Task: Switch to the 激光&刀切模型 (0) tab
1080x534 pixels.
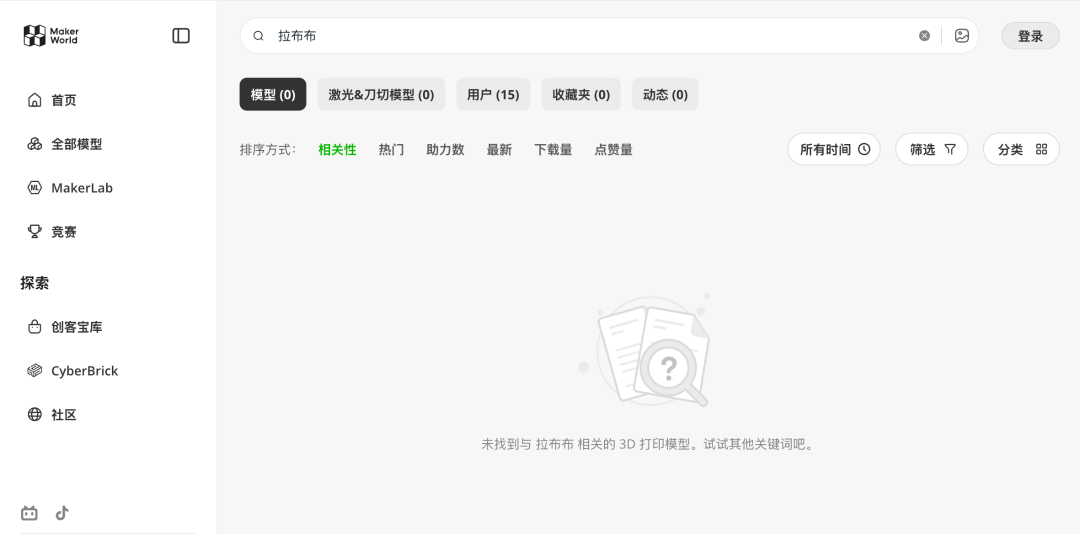Action: pyautogui.click(x=381, y=95)
